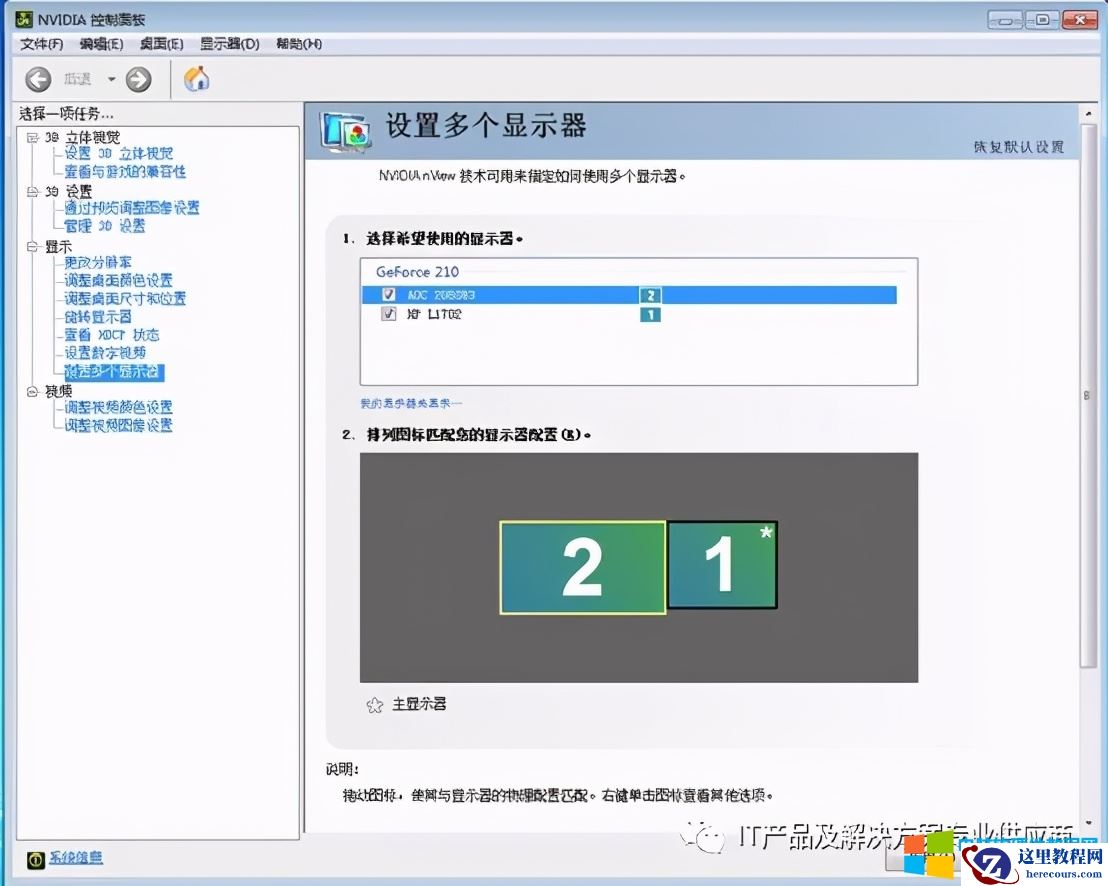This screenshot has width=1108, height=886.
Task: Open the 帮助(H) menu
Action: click(x=299, y=44)
